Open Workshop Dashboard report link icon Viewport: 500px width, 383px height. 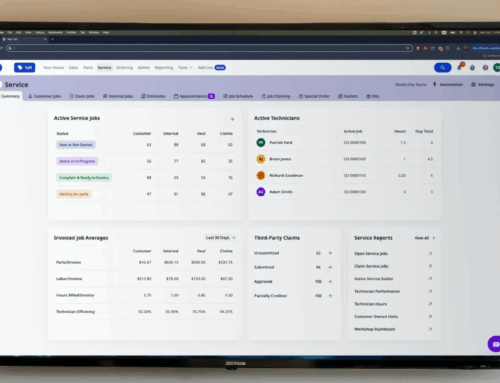click(430, 329)
